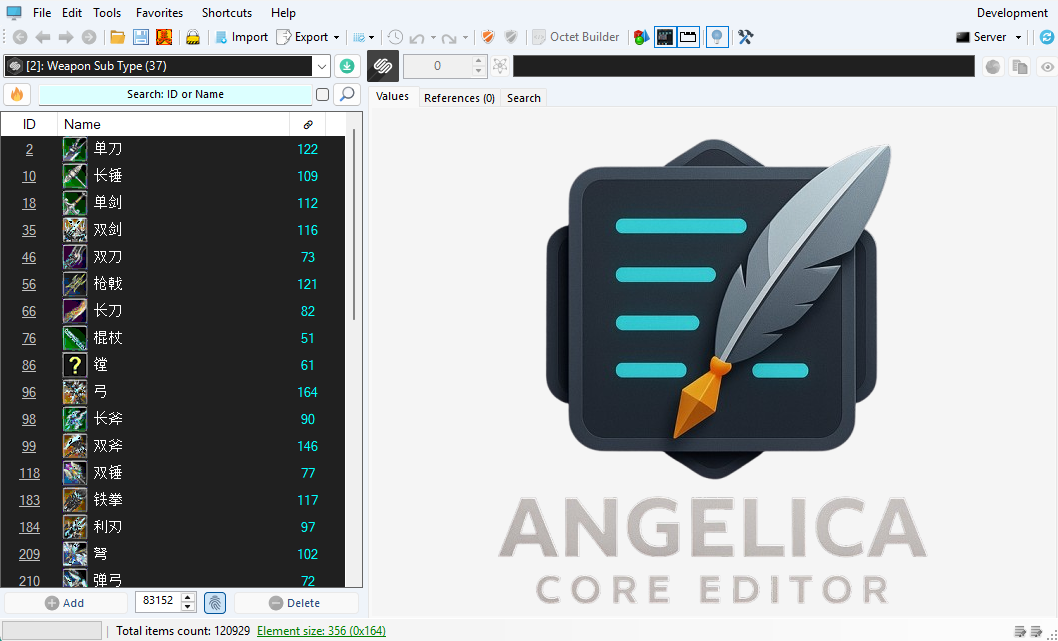Viewport: 1058px width, 641px height.
Task: Increment the value spinner near zero
Action: (478, 60)
